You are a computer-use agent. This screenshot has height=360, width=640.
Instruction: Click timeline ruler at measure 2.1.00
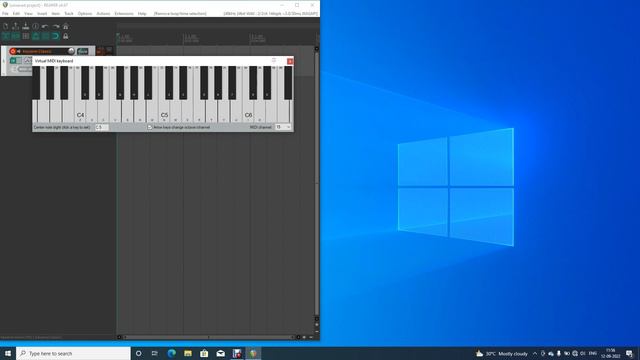pos(190,38)
